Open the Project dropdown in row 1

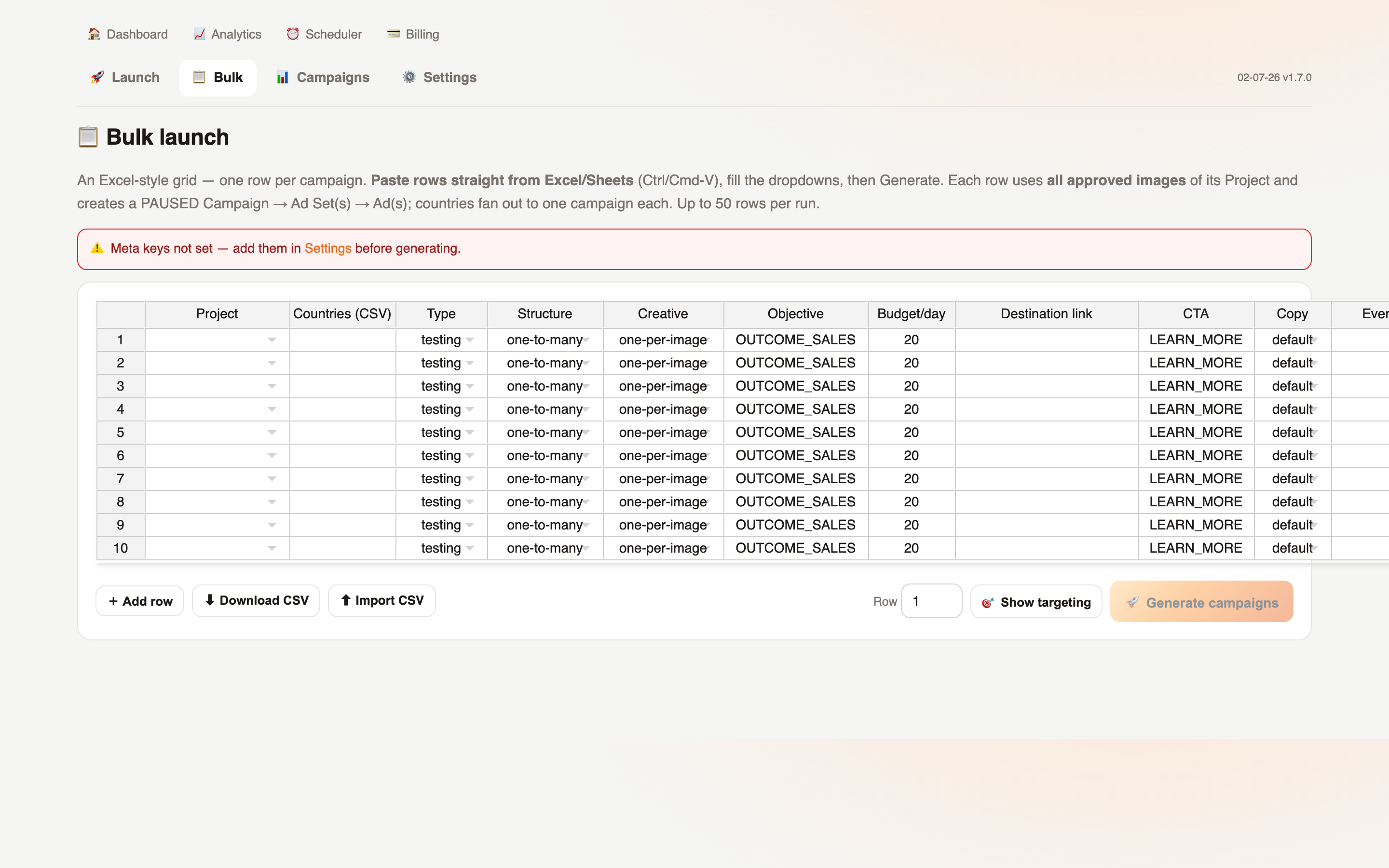pos(272,340)
